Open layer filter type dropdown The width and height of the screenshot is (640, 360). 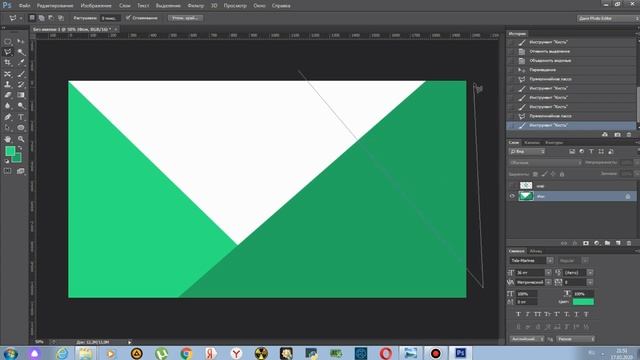(x=527, y=151)
